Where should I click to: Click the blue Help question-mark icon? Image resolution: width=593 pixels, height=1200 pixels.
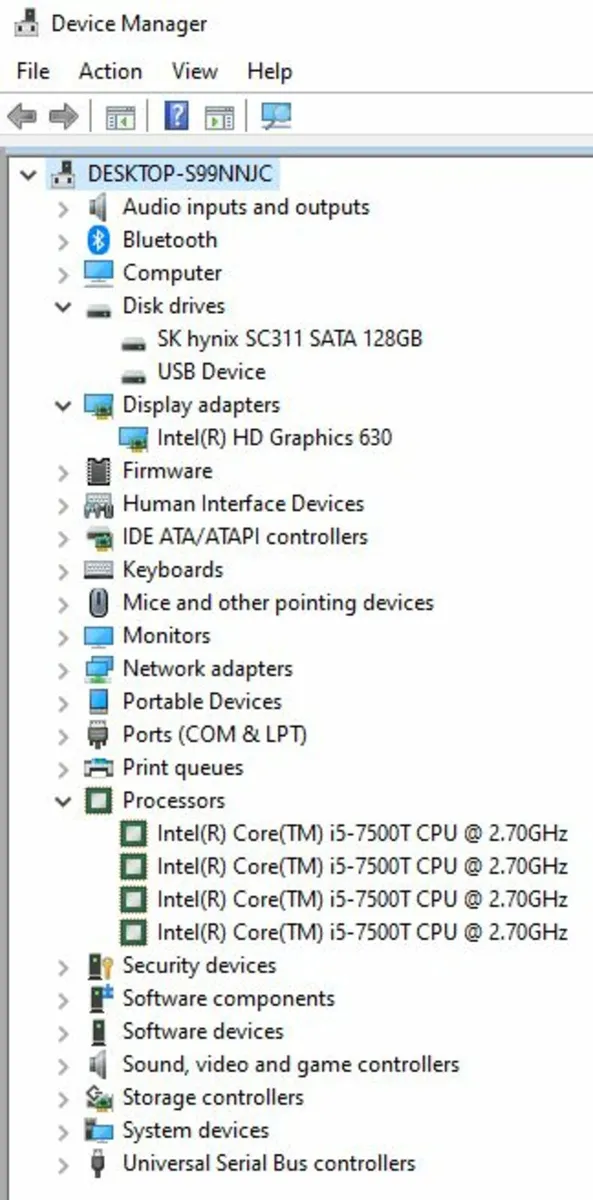pos(176,117)
